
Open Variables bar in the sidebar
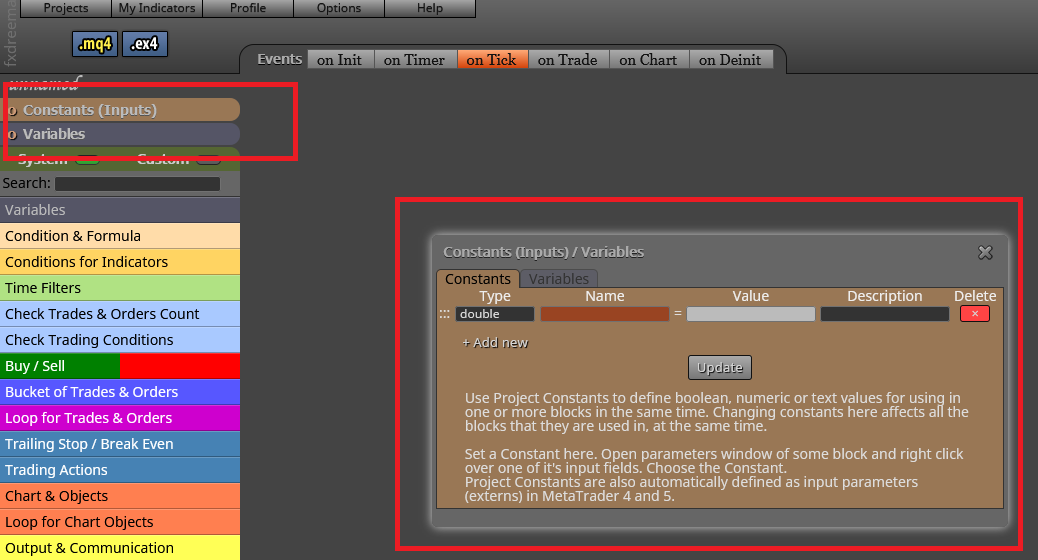pos(121,134)
